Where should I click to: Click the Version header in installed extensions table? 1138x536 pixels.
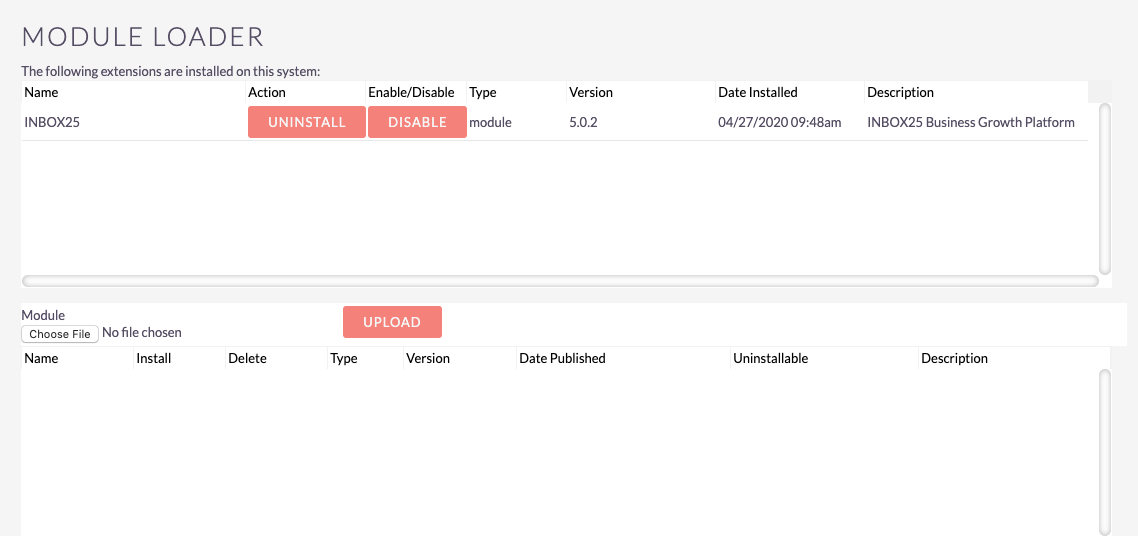pos(591,92)
